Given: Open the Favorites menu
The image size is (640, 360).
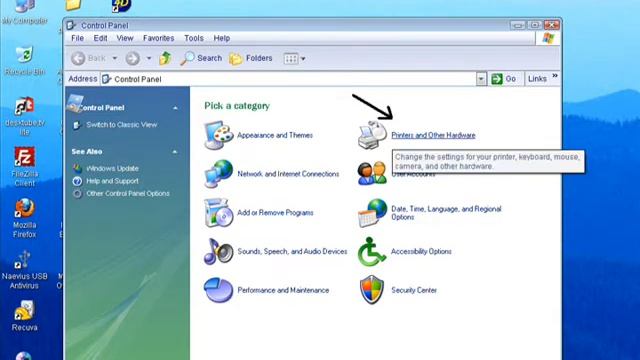Looking at the screenshot, I should click(x=158, y=38).
